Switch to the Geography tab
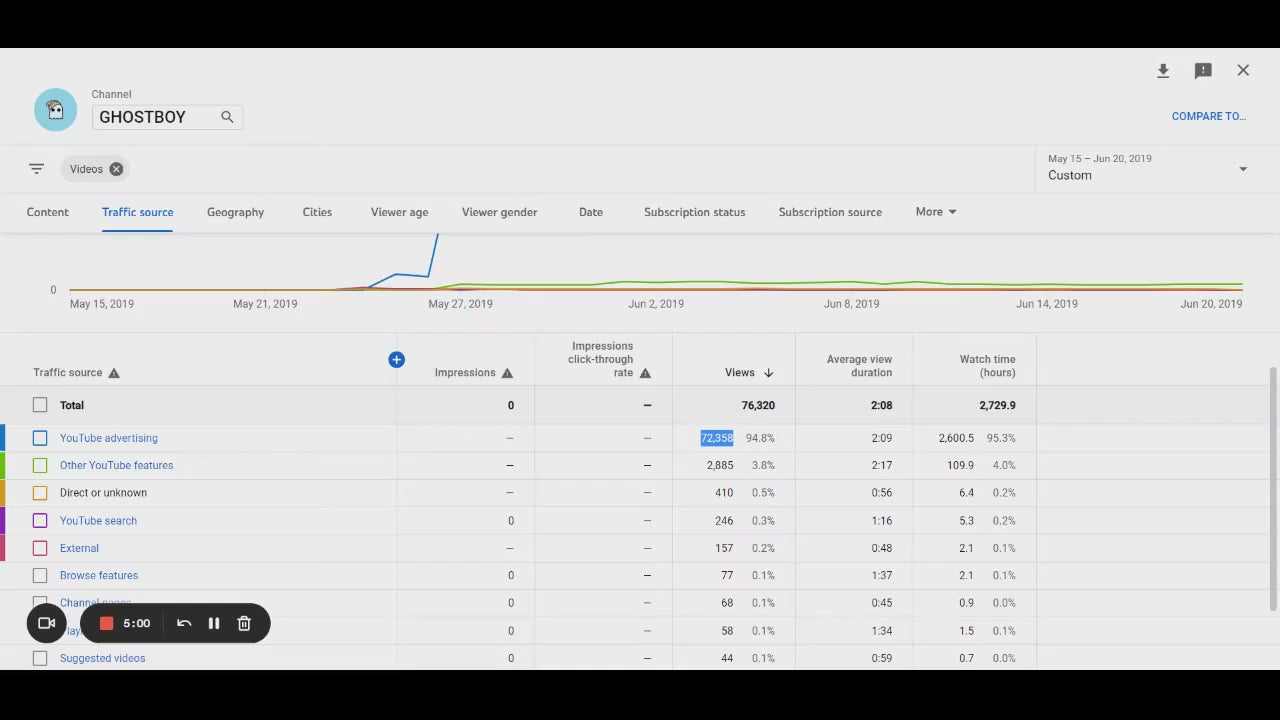 [235, 212]
